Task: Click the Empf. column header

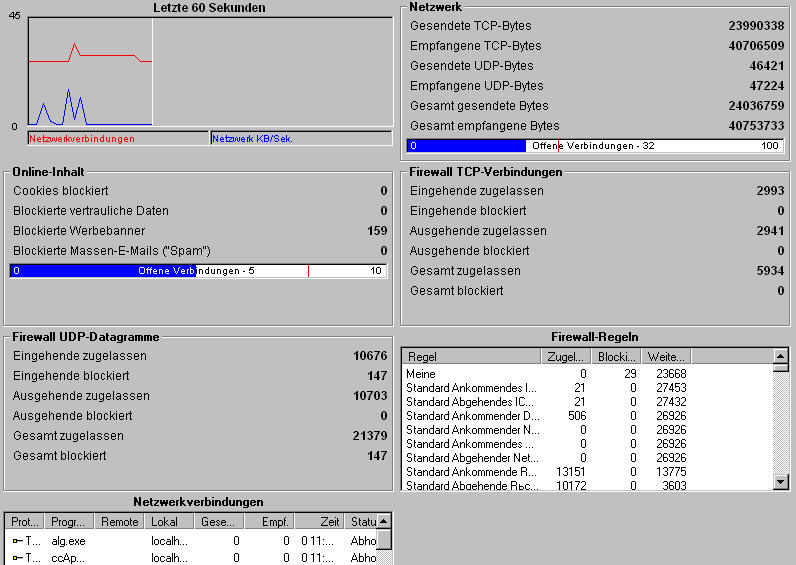Action: (269, 521)
